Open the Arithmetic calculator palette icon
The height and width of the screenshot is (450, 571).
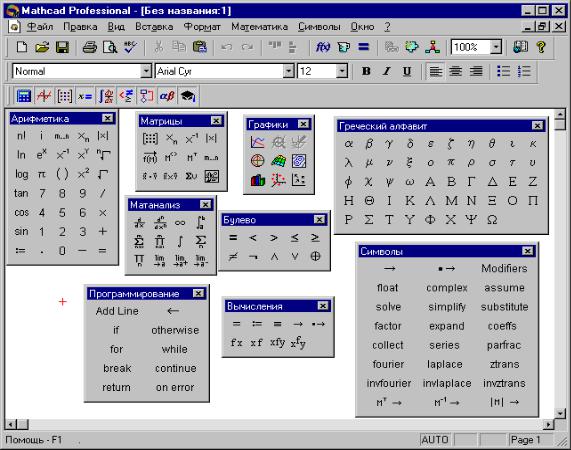[x=24, y=96]
